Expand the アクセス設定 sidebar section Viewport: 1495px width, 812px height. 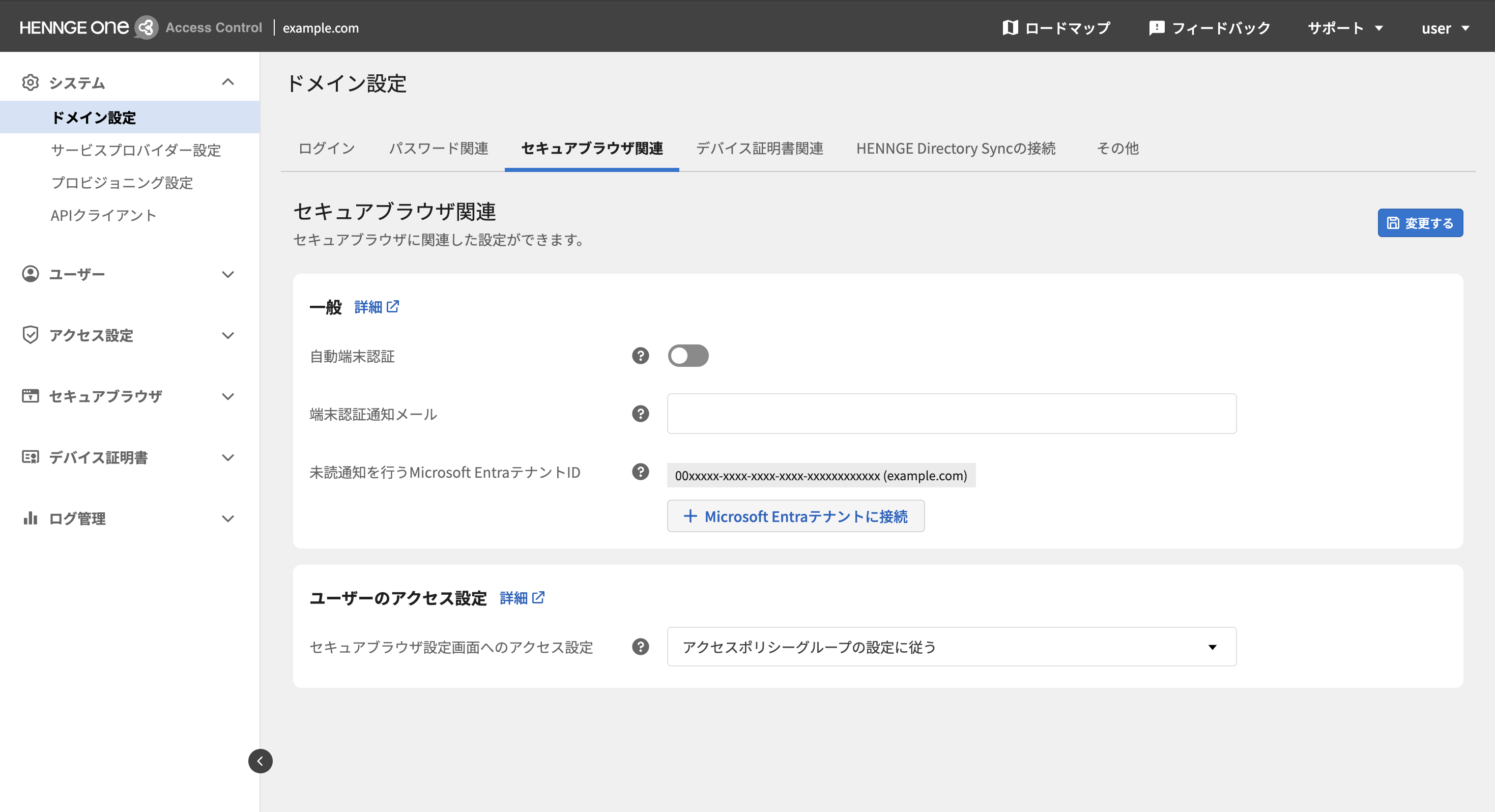click(228, 335)
